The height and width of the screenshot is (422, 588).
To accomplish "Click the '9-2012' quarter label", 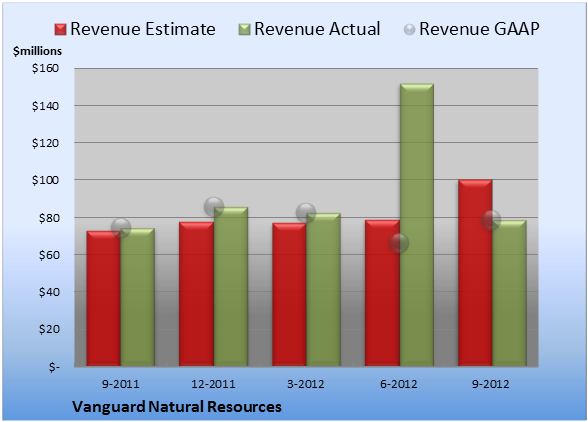I will pos(491,384).
